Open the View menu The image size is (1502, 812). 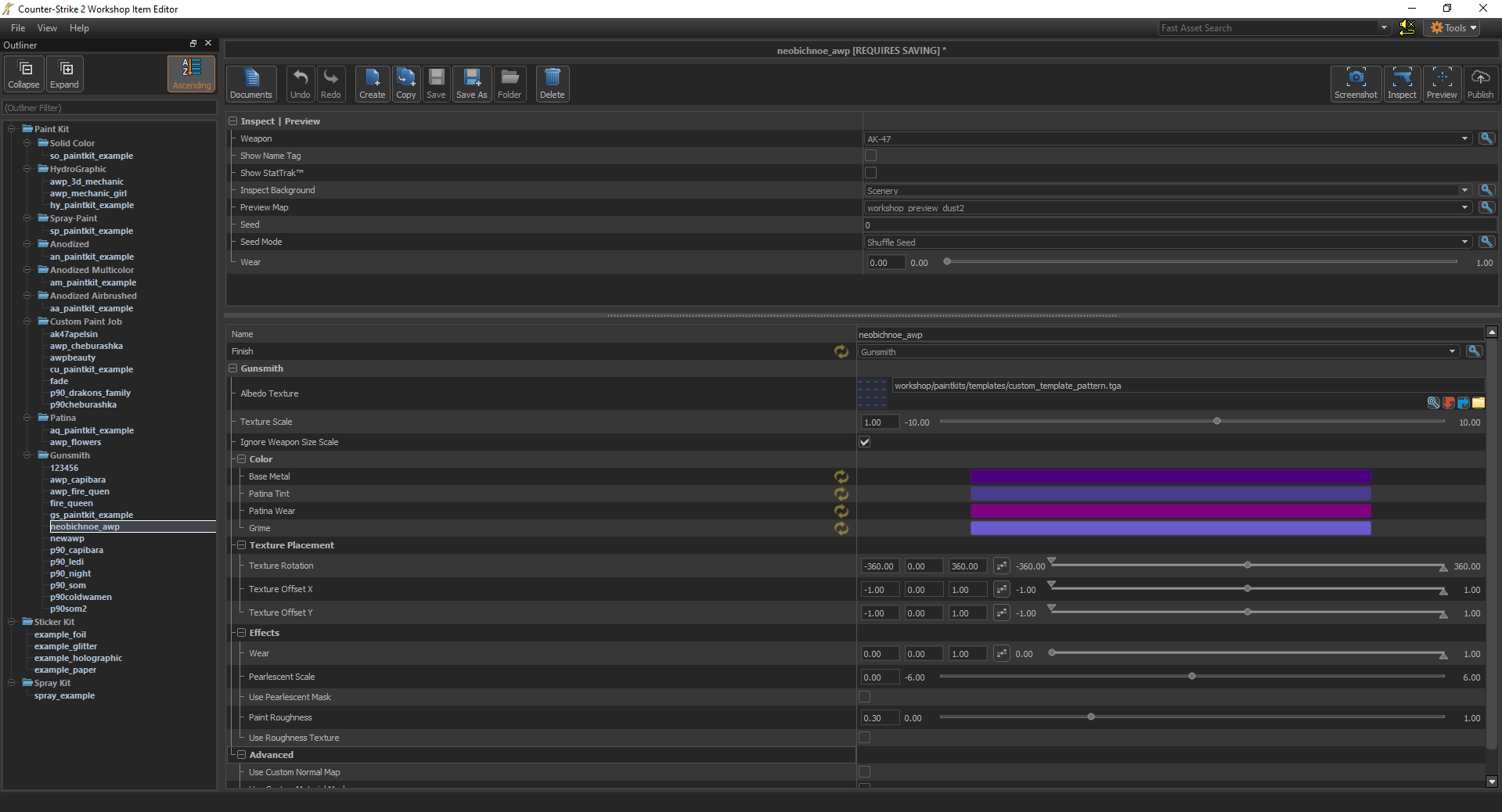pyautogui.click(x=48, y=28)
